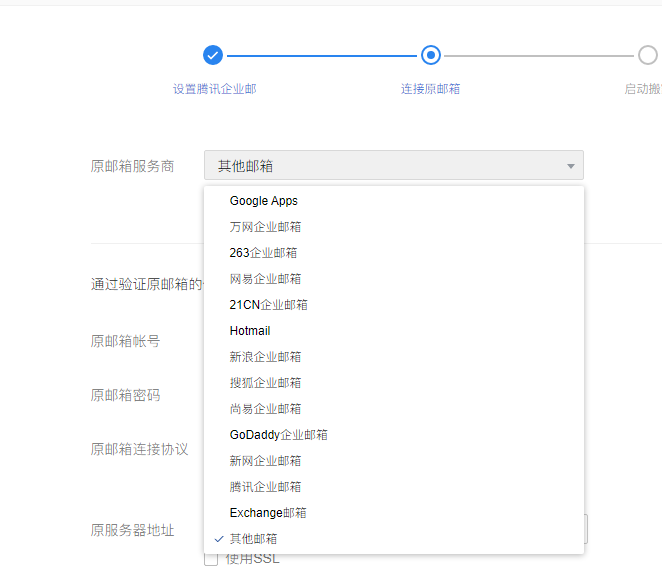Pick 新浪企业邮箱 from dropdown
The height and width of the screenshot is (566, 662).
(x=265, y=357)
